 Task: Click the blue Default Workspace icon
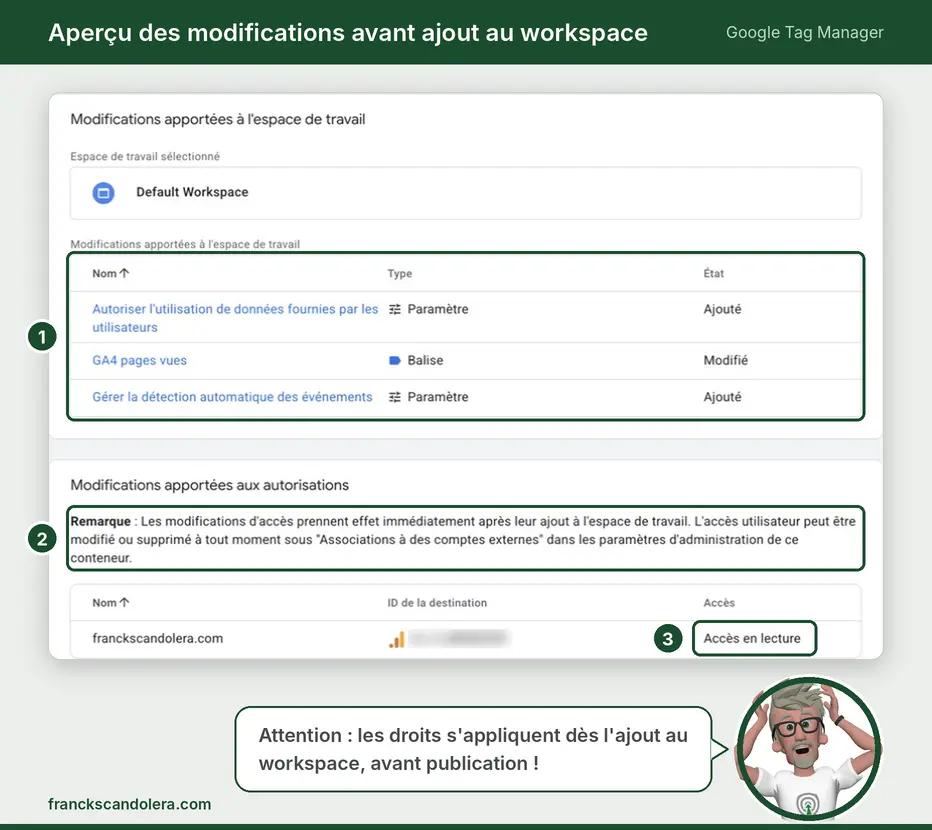point(103,193)
